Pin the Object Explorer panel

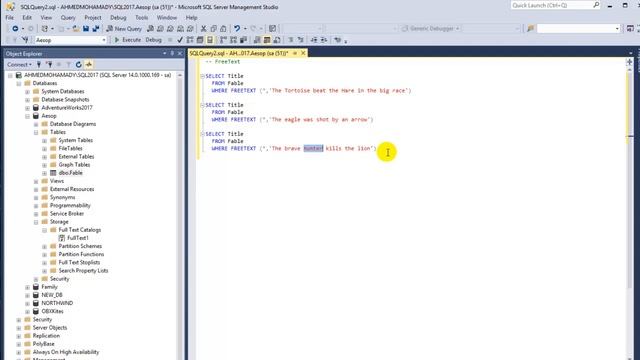pyautogui.click(x=172, y=53)
